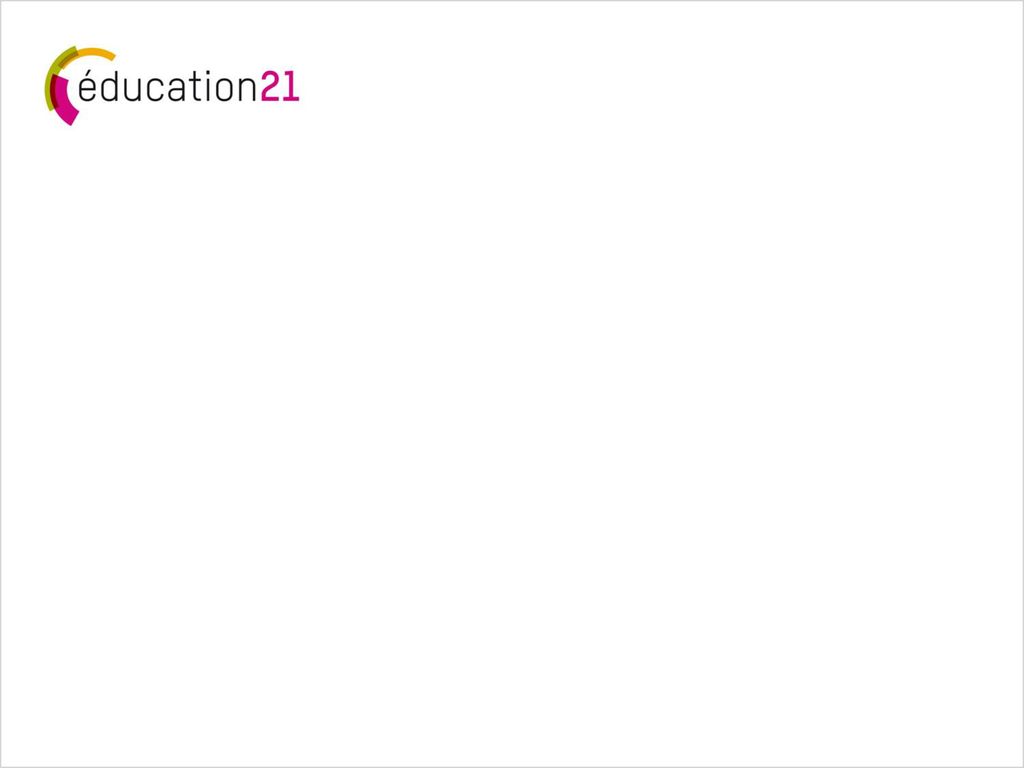Click the accented letter é
1024x768 pixels.
pos(88,86)
